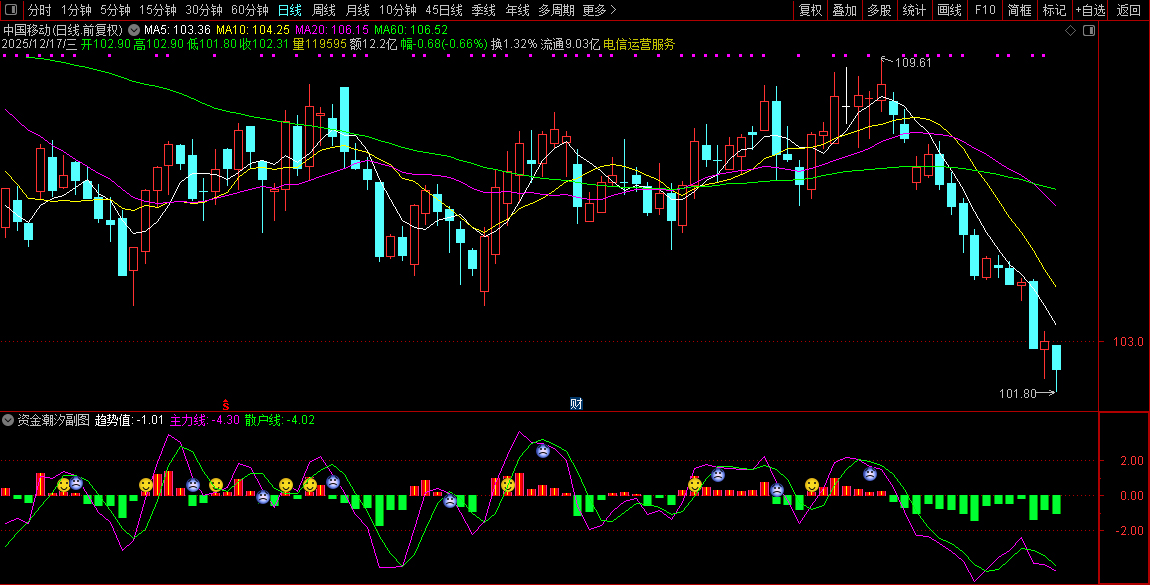Click the sad face above the highest indicator peak

click(542, 451)
